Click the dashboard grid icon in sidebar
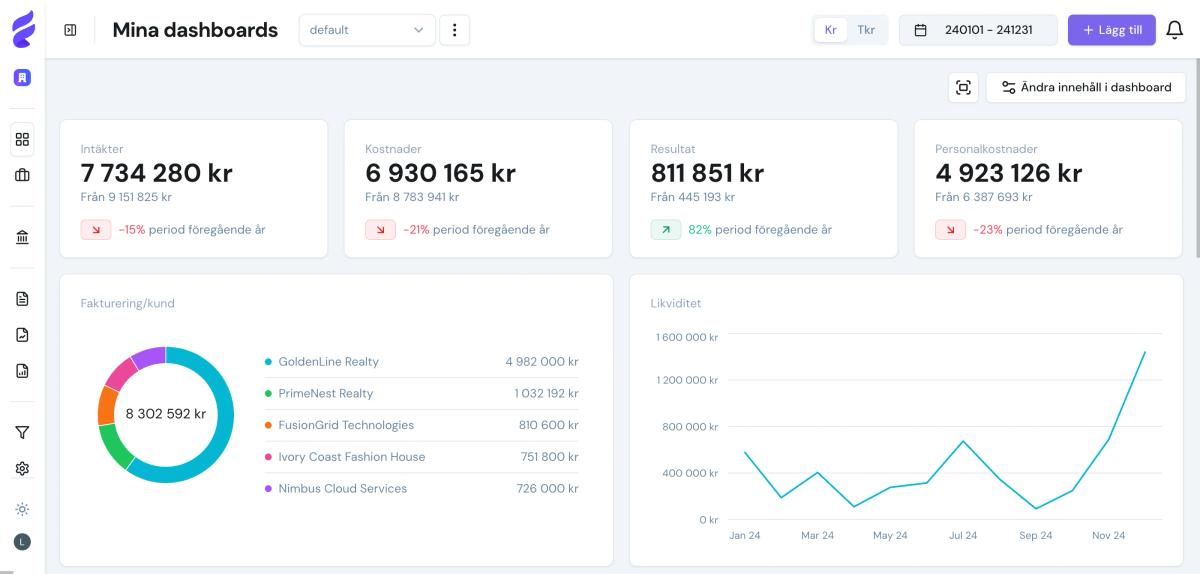 pyautogui.click(x=22, y=140)
